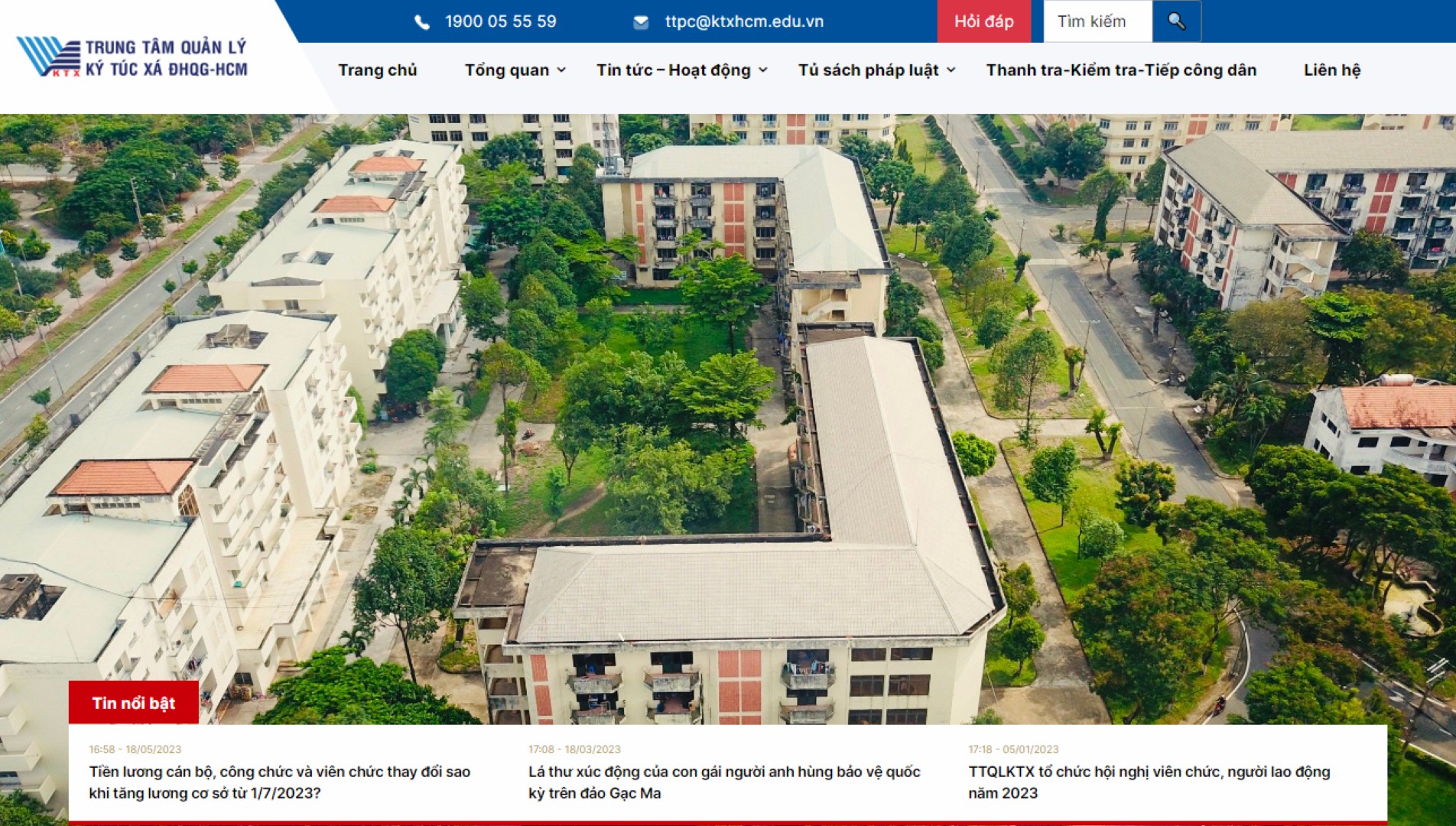
Task: Open the Hỏi đáp page
Action: [x=983, y=21]
